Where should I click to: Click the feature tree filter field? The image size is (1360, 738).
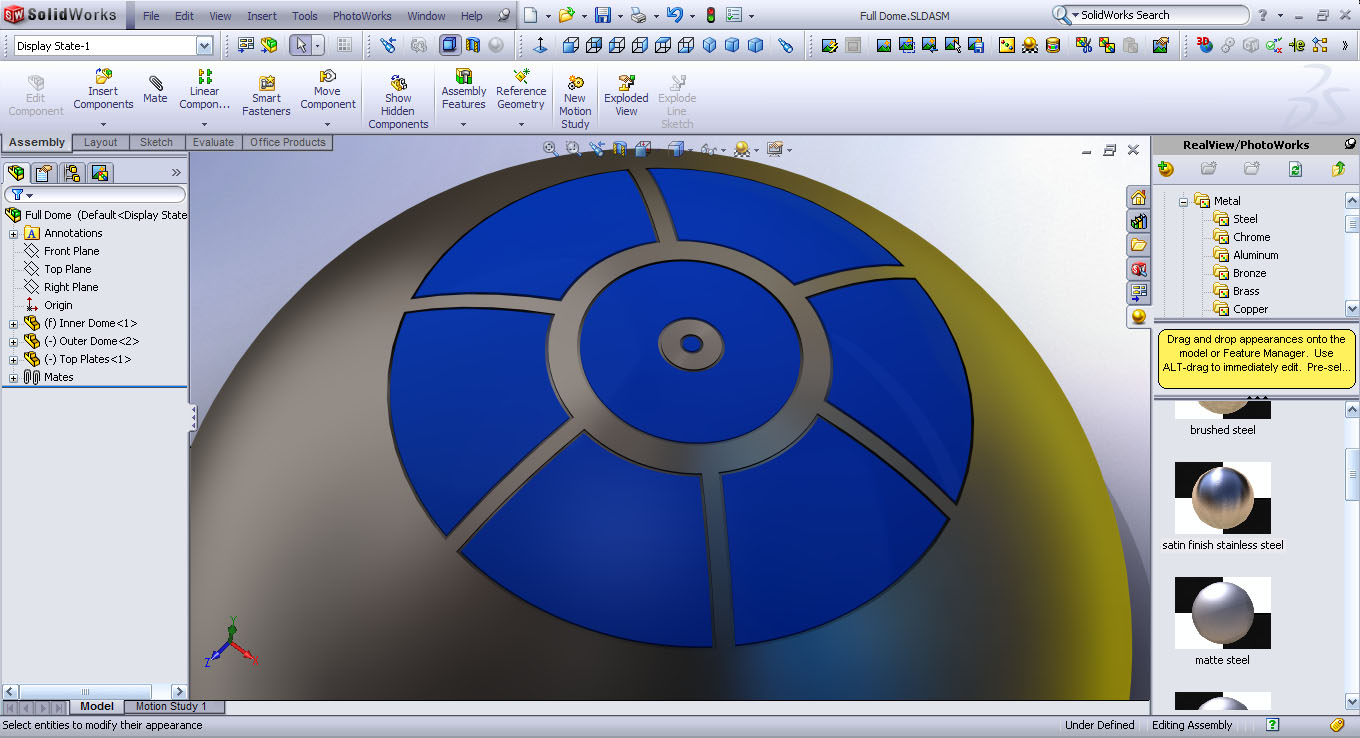tap(95, 194)
